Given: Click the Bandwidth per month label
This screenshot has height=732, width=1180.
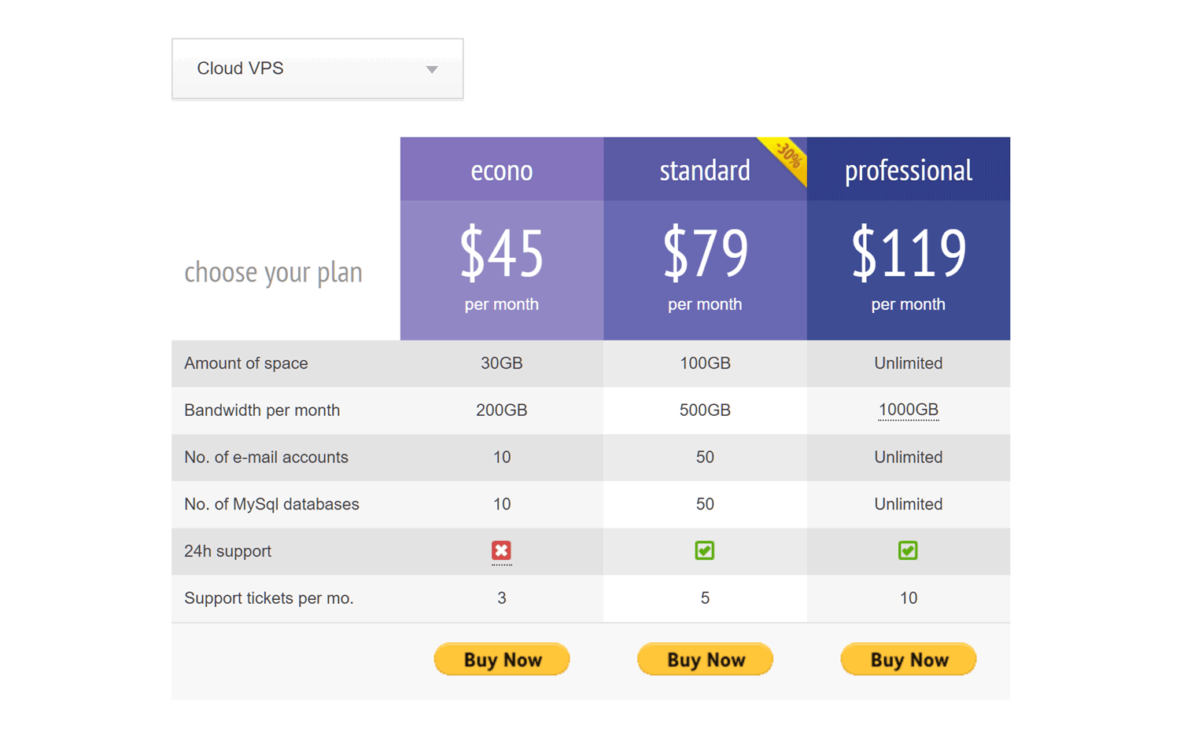Looking at the screenshot, I should tap(262, 410).
